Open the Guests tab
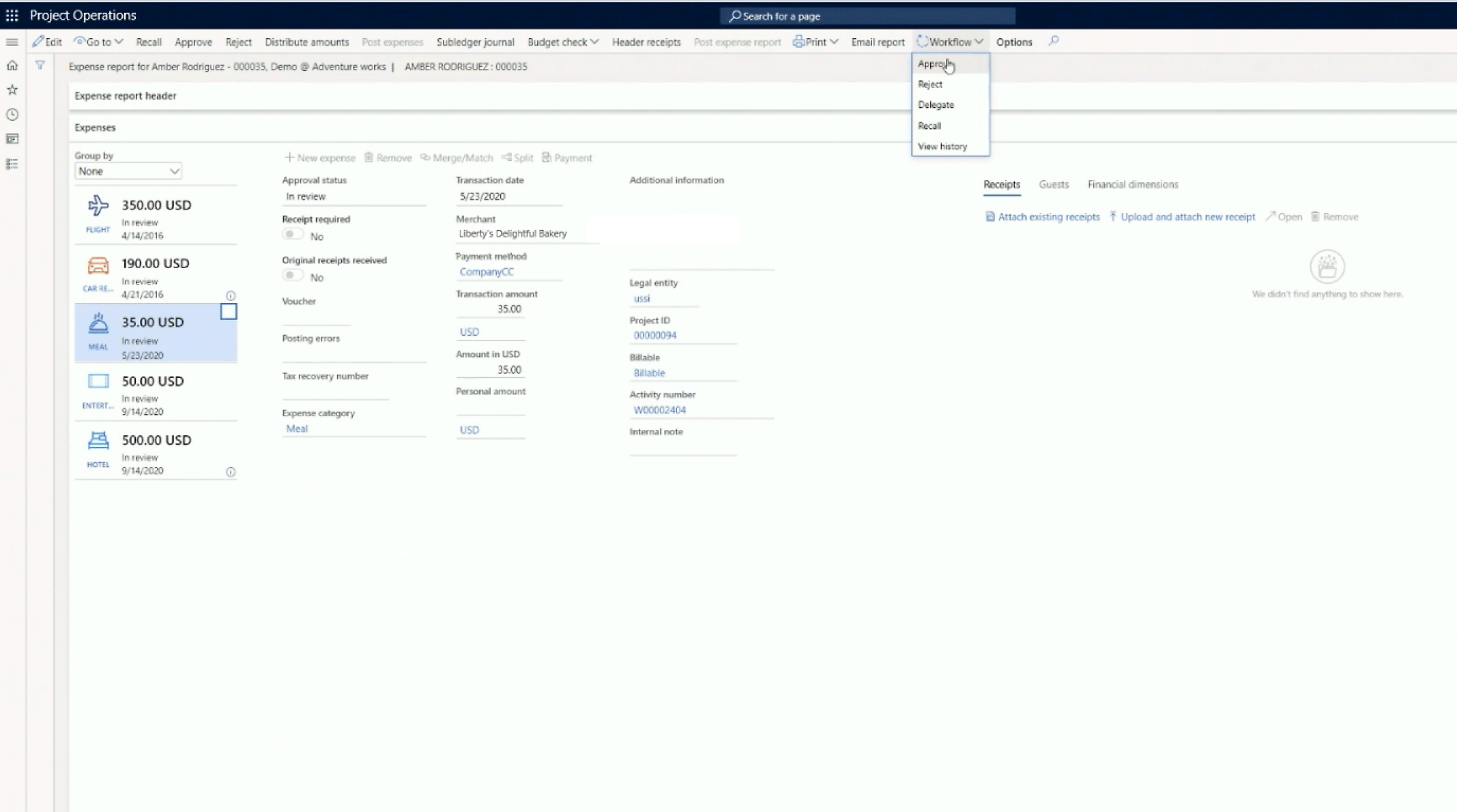This screenshot has width=1457, height=812. [x=1053, y=184]
